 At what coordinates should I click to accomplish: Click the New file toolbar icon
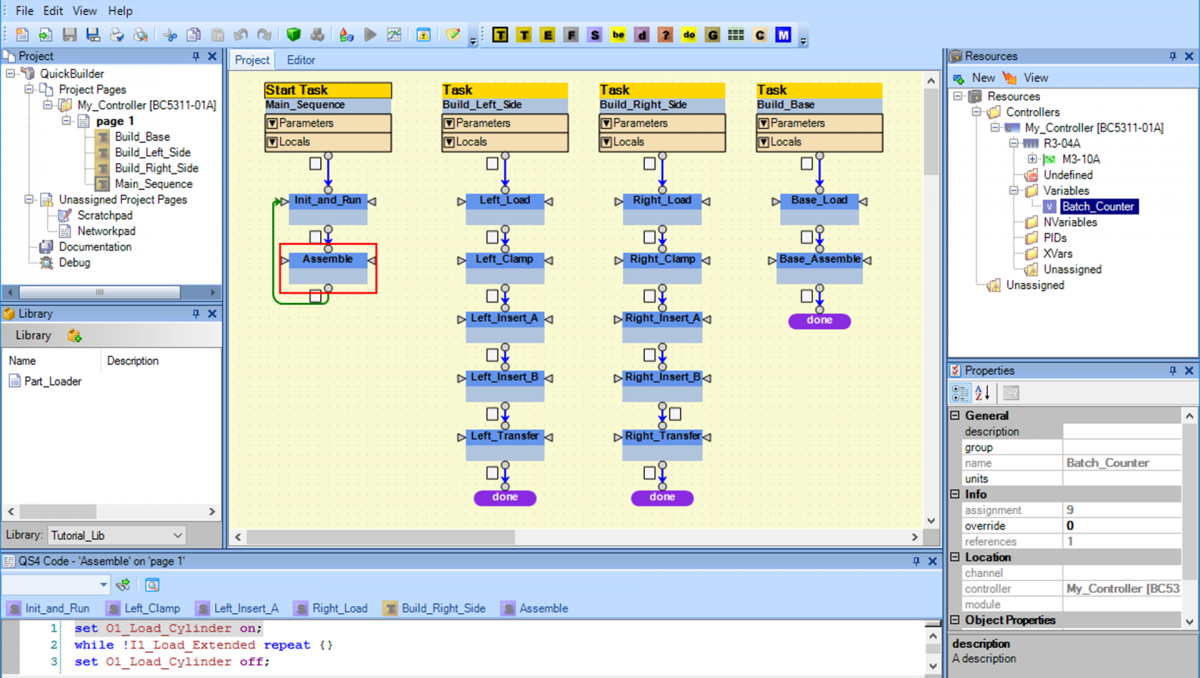22,35
